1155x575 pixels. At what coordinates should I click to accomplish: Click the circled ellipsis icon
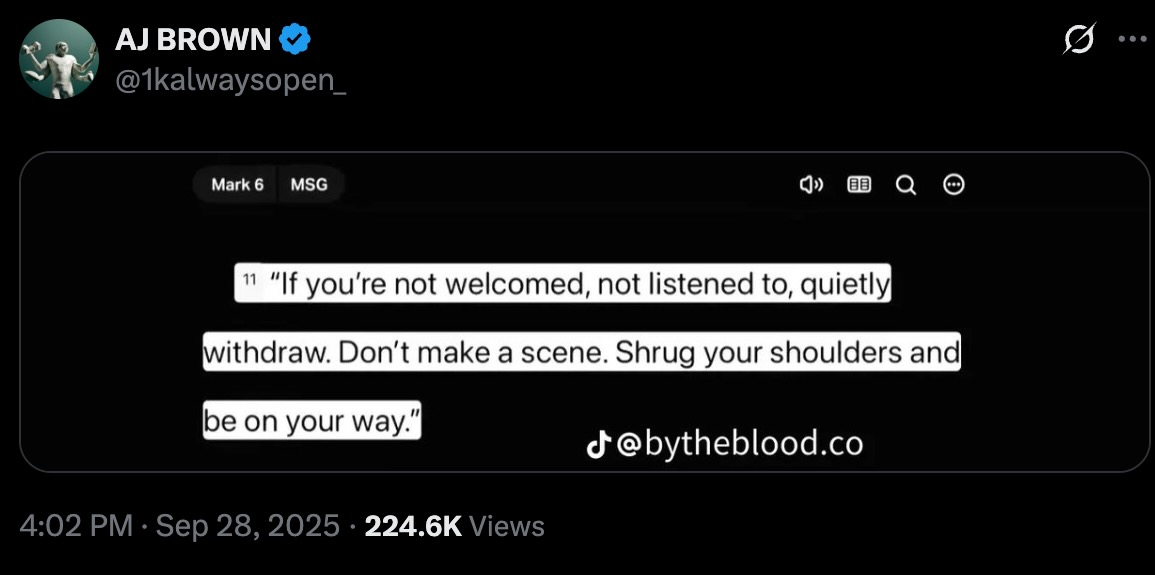pyautogui.click(x=954, y=185)
